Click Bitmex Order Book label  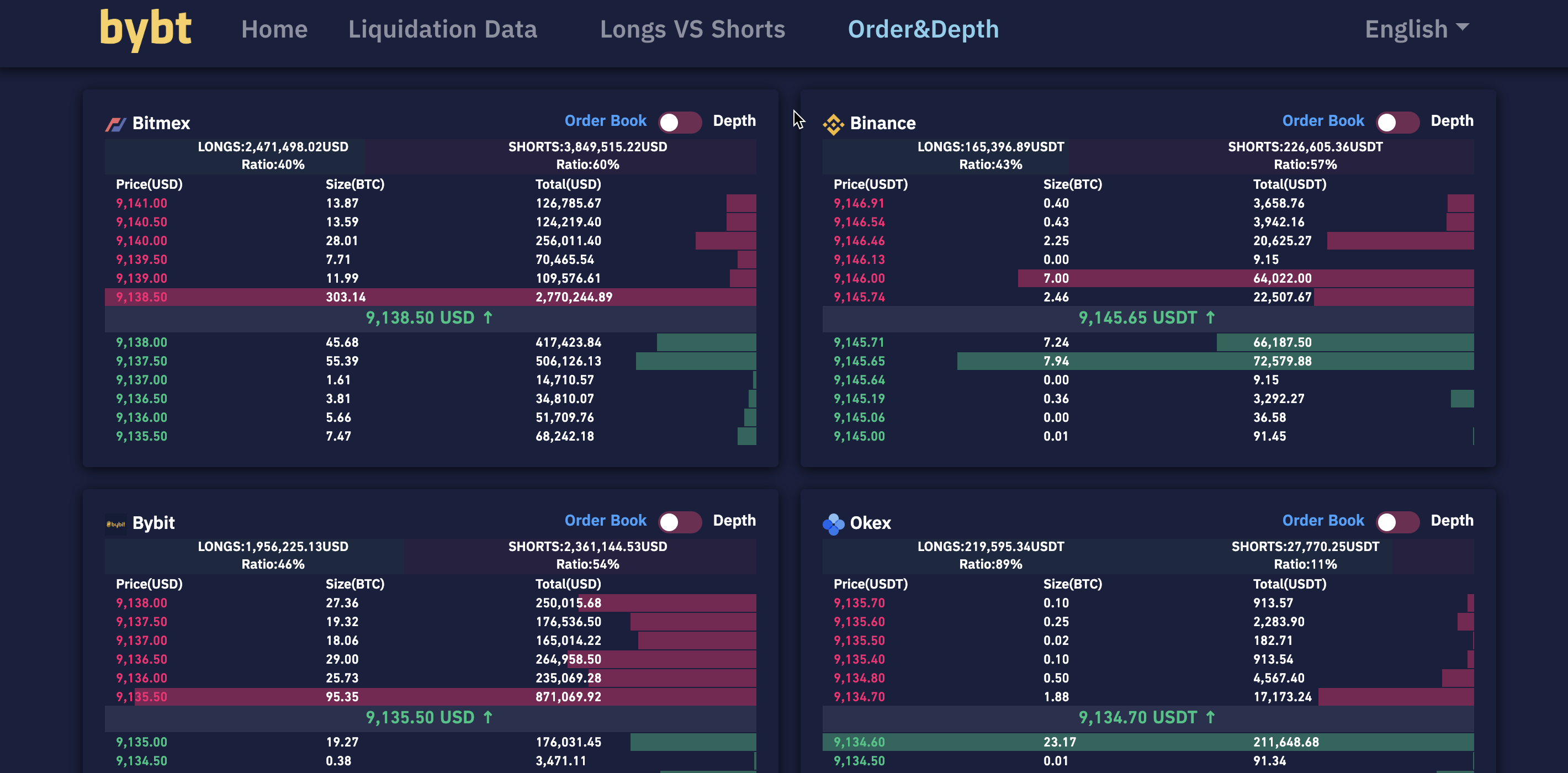click(x=605, y=120)
